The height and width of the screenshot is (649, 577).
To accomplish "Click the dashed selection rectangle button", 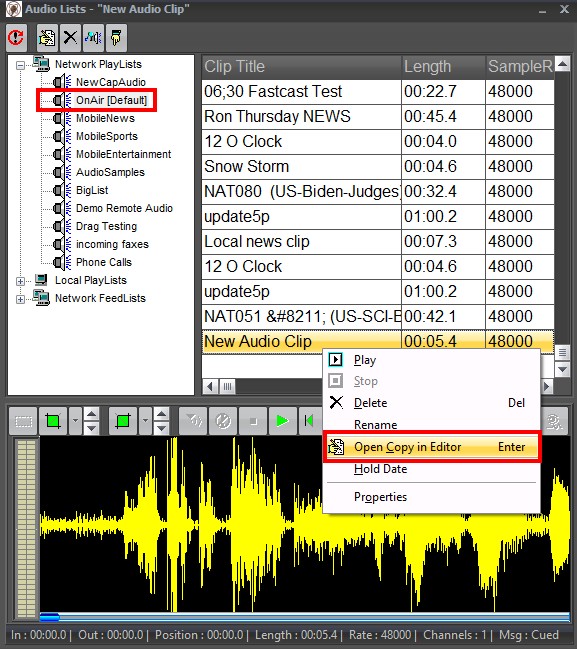I will 23,421.
